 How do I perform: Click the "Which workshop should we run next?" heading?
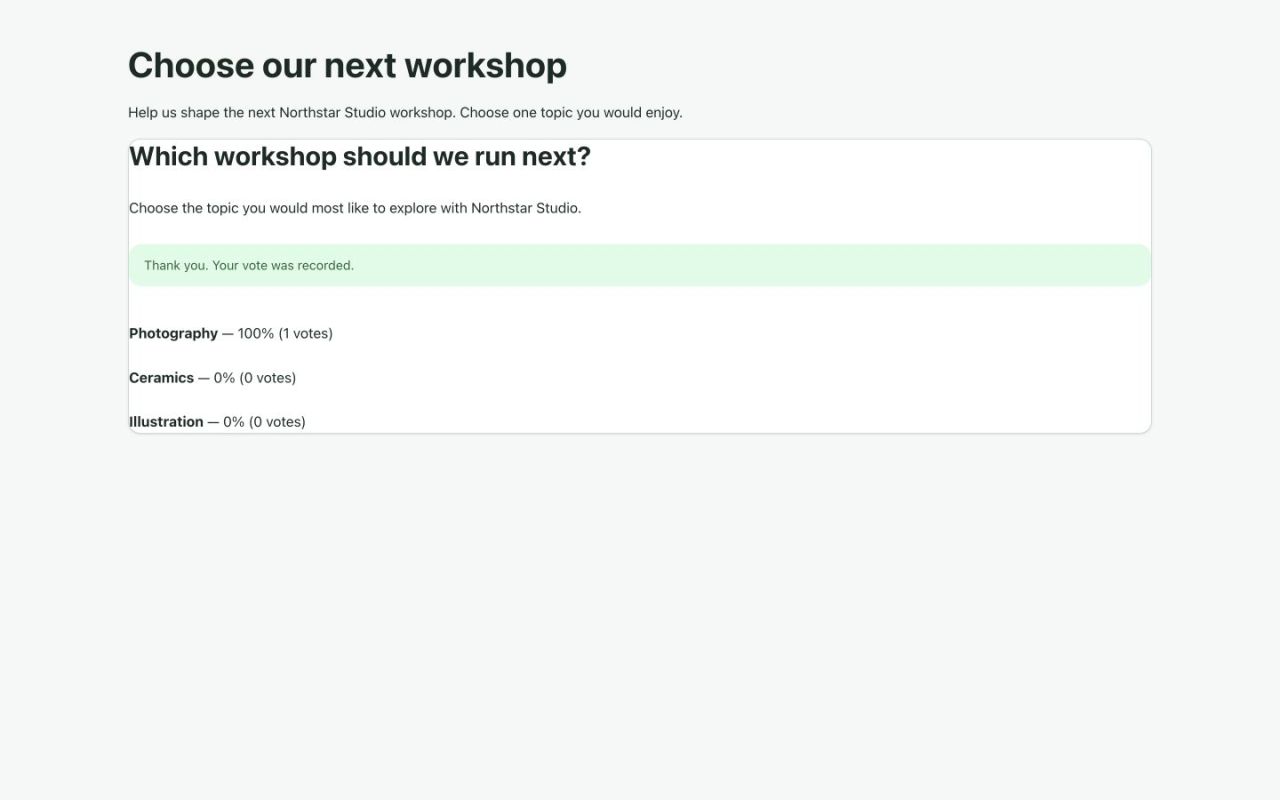tap(360, 157)
